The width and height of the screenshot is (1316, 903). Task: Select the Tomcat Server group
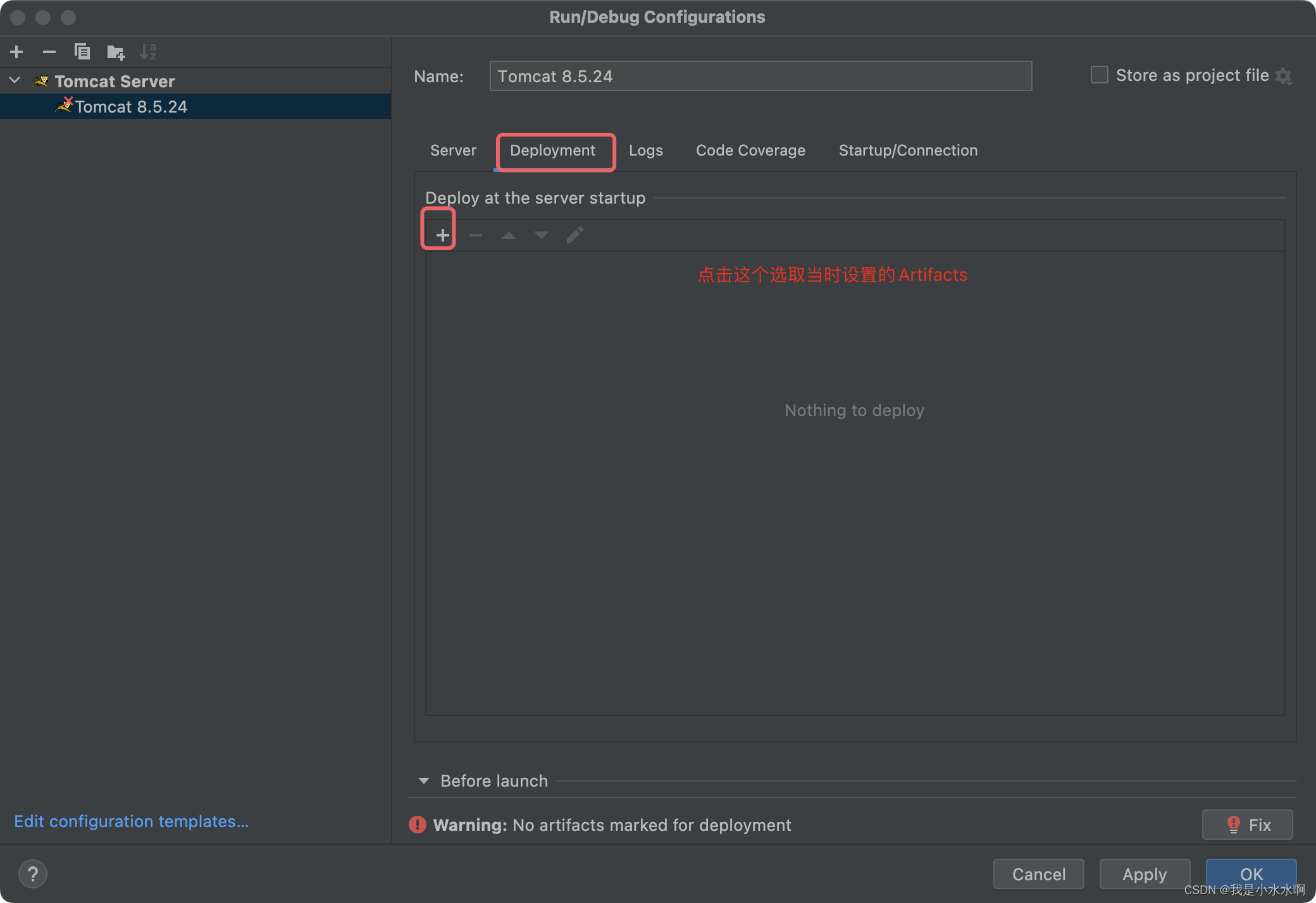pyautogui.click(x=115, y=81)
